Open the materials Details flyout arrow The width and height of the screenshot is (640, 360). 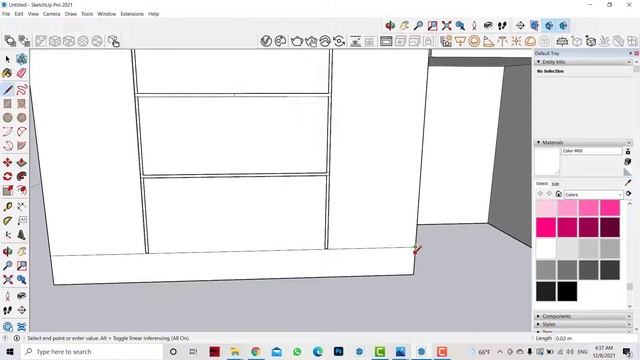(629, 193)
